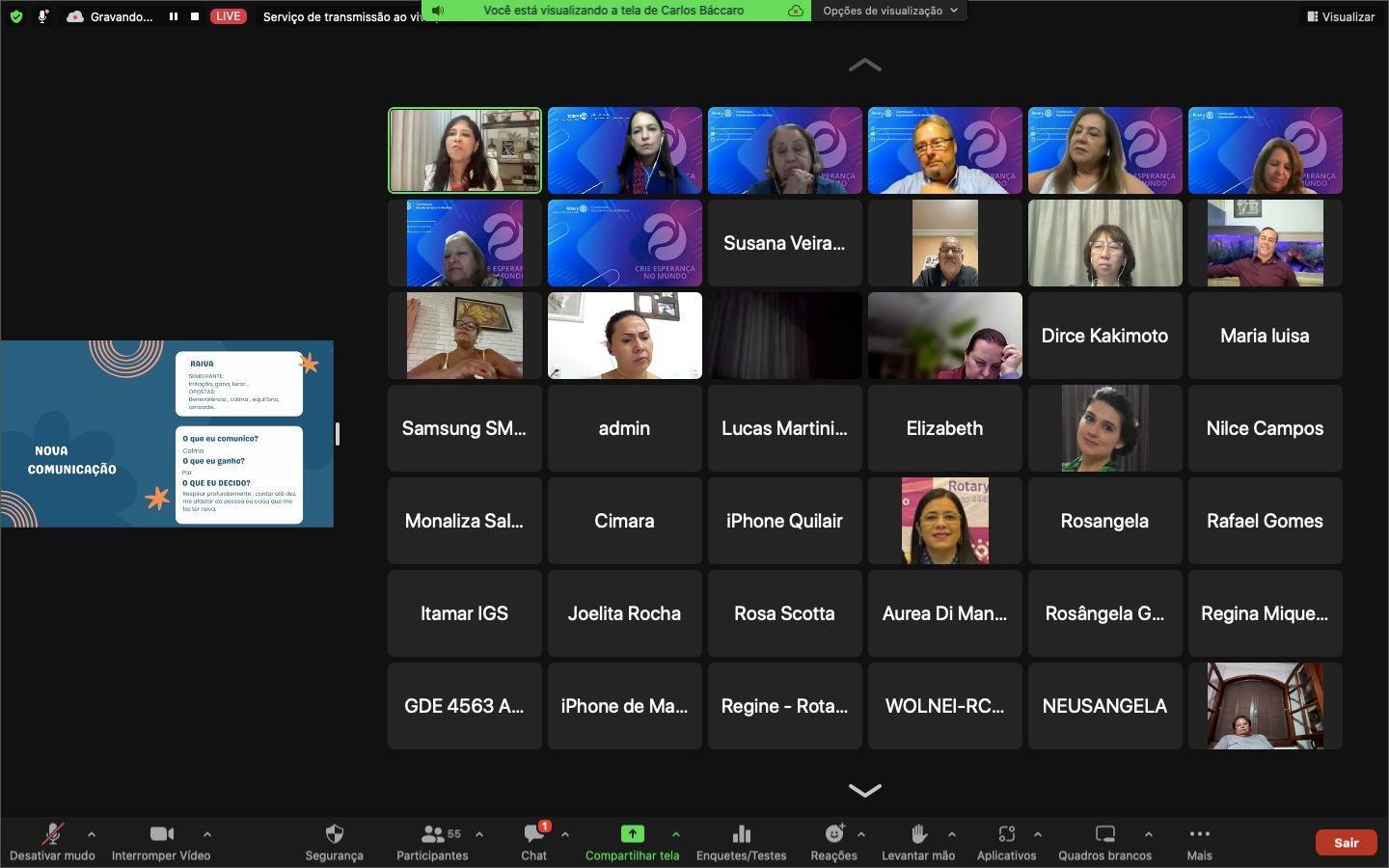The height and width of the screenshot is (868, 1389).
Task: Open the Segurança shield icon
Action: pyautogui.click(x=334, y=835)
